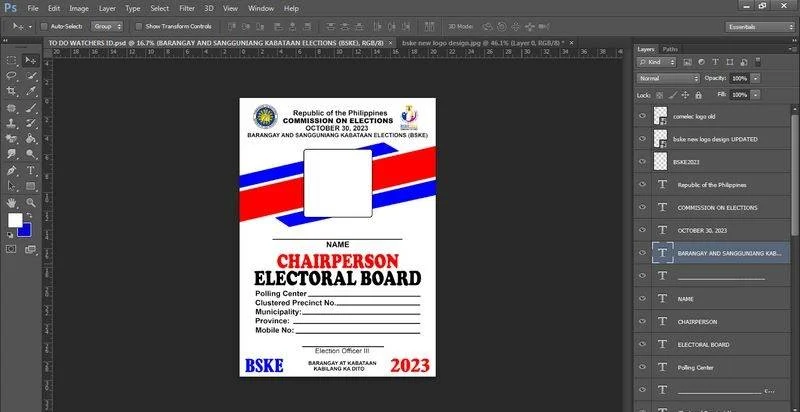Select the Quick Selection tool
Image resolution: width=800 pixels, height=412 pixels.
click(x=31, y=76)
